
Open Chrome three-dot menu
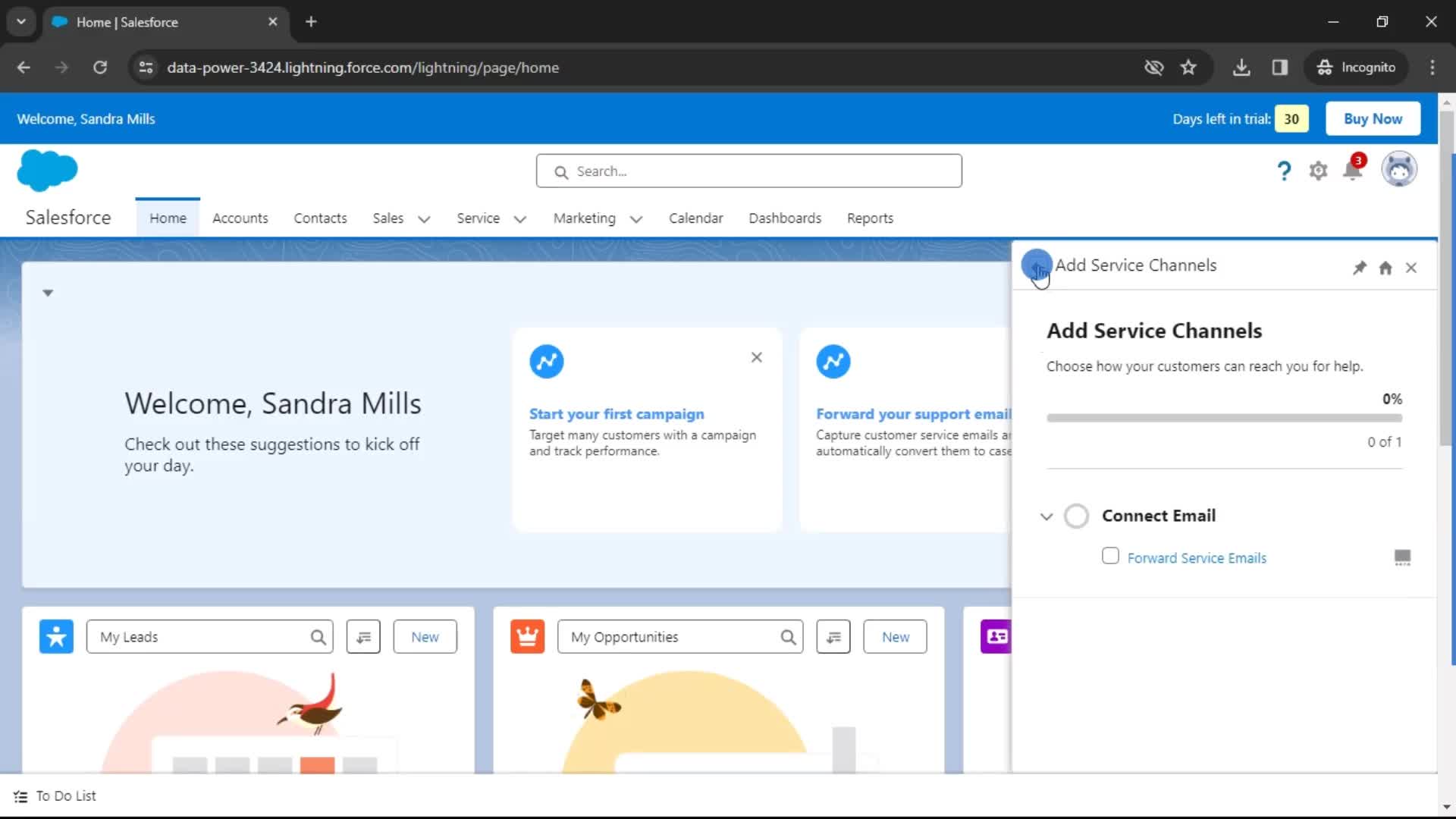(x=1432, y=67)
